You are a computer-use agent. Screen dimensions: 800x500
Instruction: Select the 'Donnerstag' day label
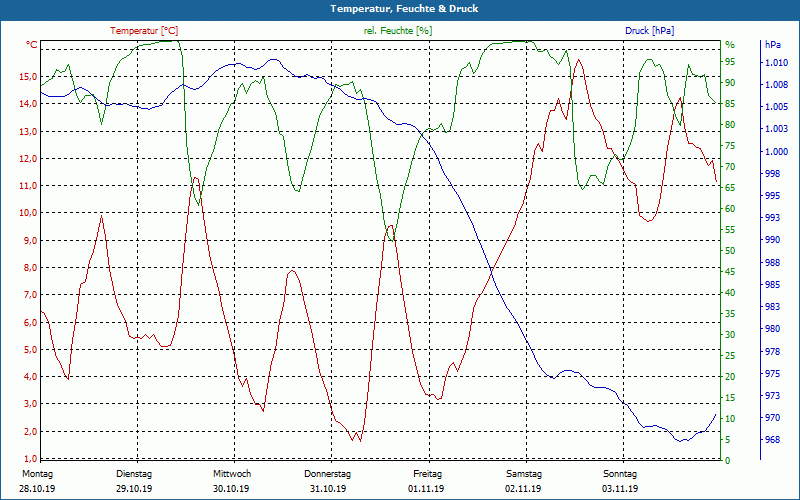[328, 474]
